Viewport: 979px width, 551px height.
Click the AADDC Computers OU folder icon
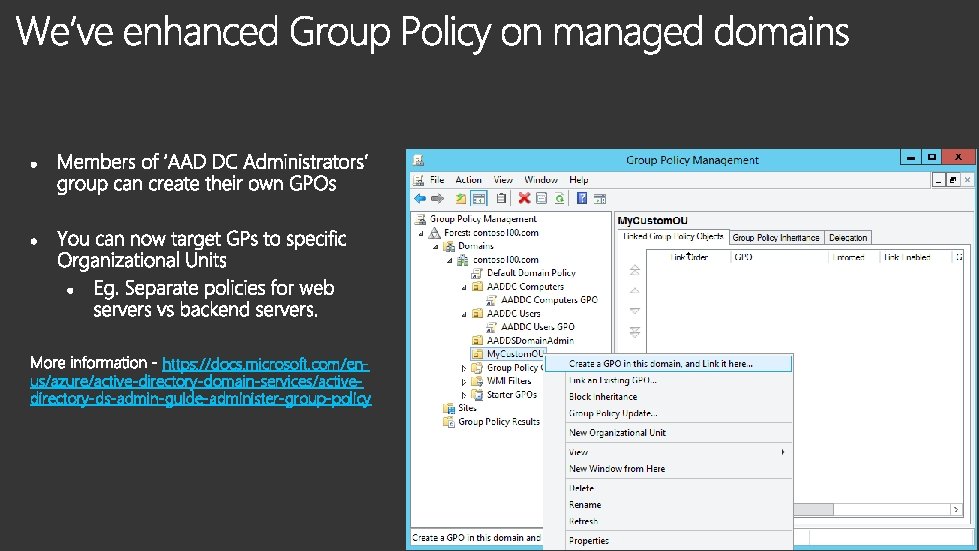coord(478,286)
